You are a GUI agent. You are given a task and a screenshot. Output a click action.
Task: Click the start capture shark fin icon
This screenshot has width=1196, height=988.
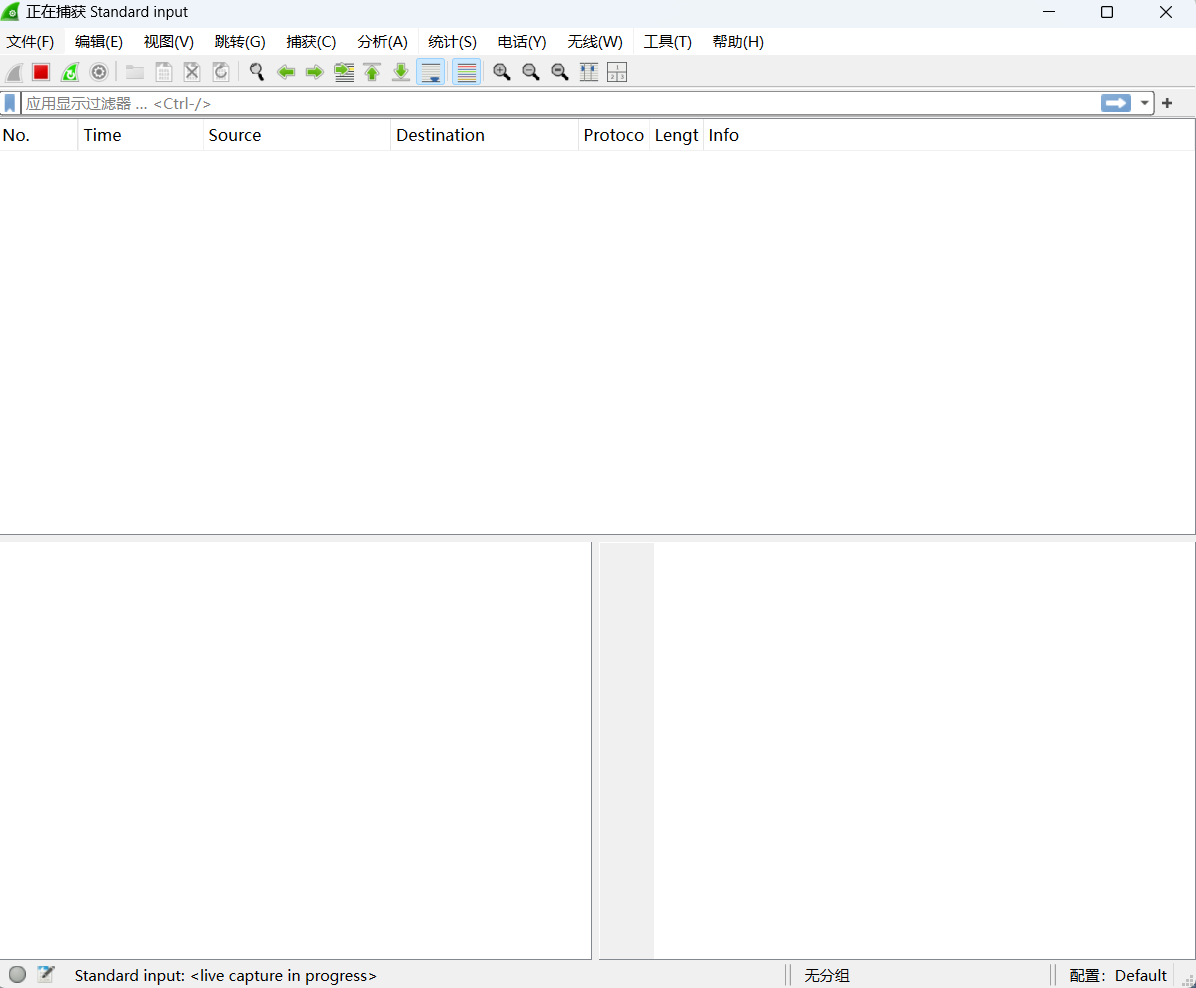(x=13, y=72)
